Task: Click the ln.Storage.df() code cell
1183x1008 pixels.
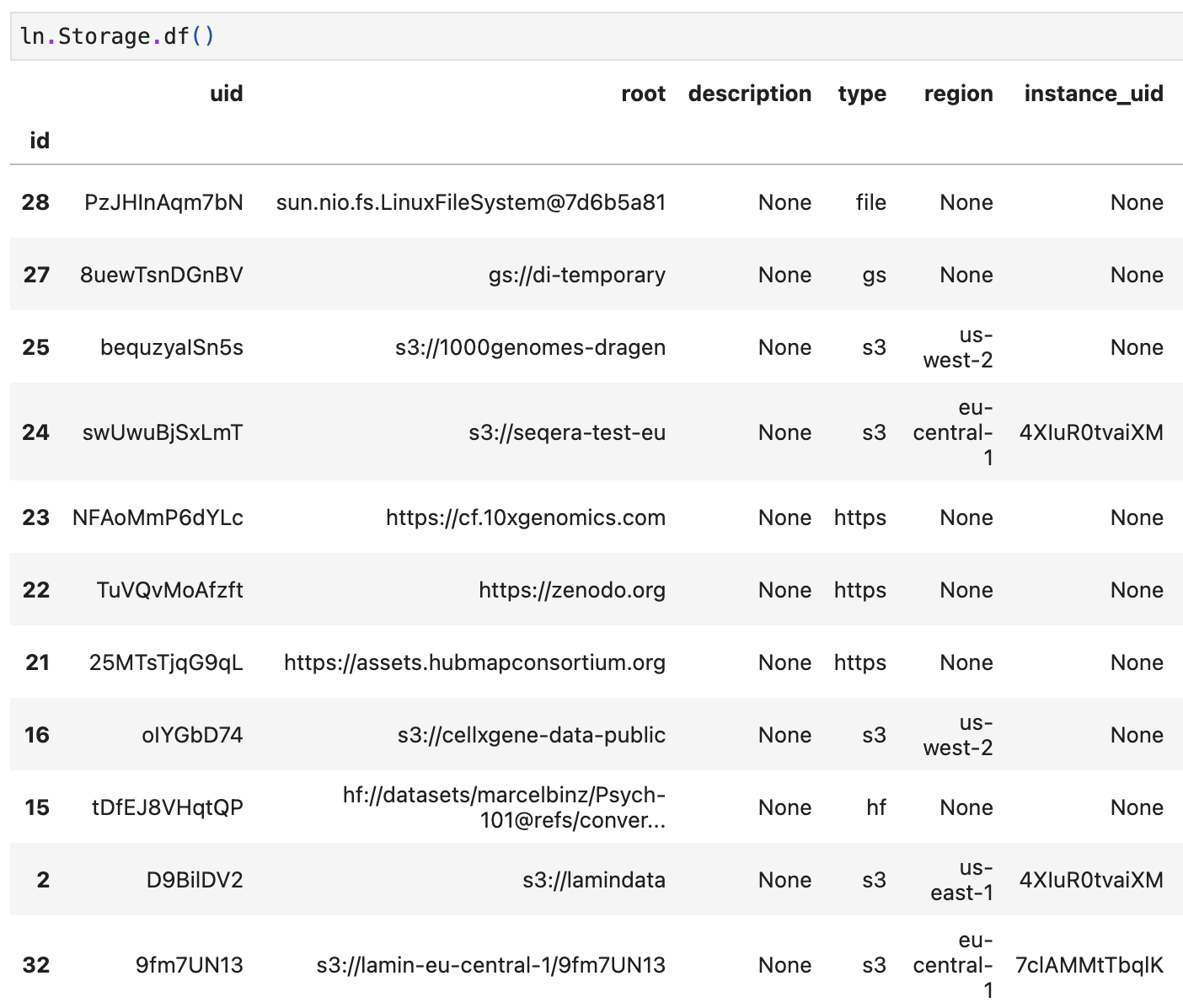Action: tap(590, 36)
